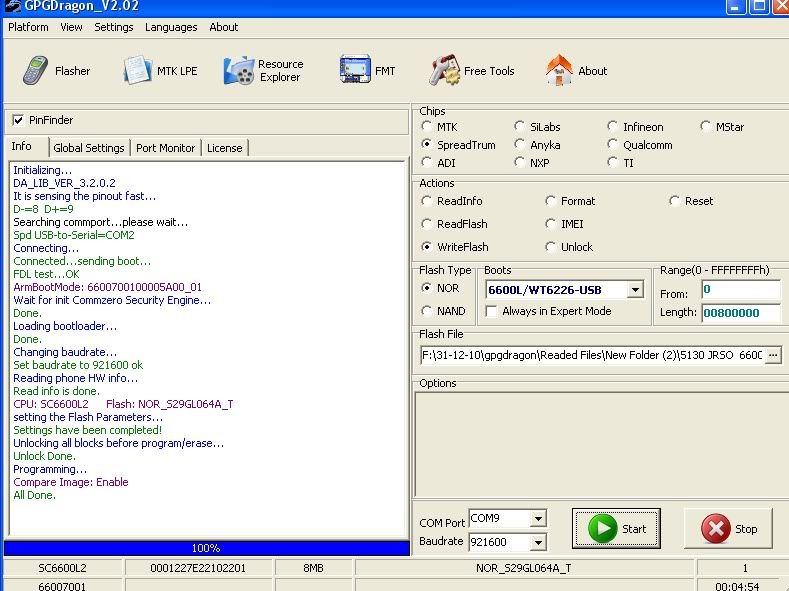Select the MTK chip option

coord(427,126)
